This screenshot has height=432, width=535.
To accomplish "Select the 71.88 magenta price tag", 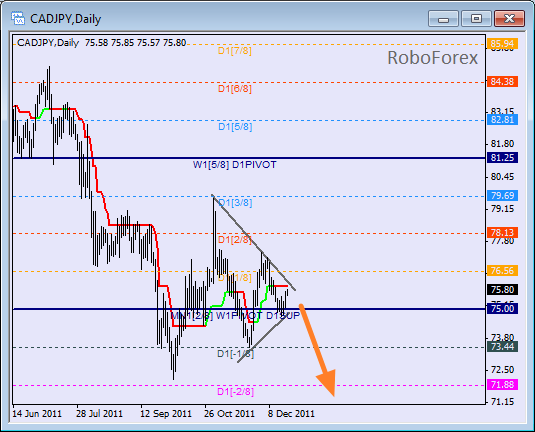I will click(x=503, y=385).
